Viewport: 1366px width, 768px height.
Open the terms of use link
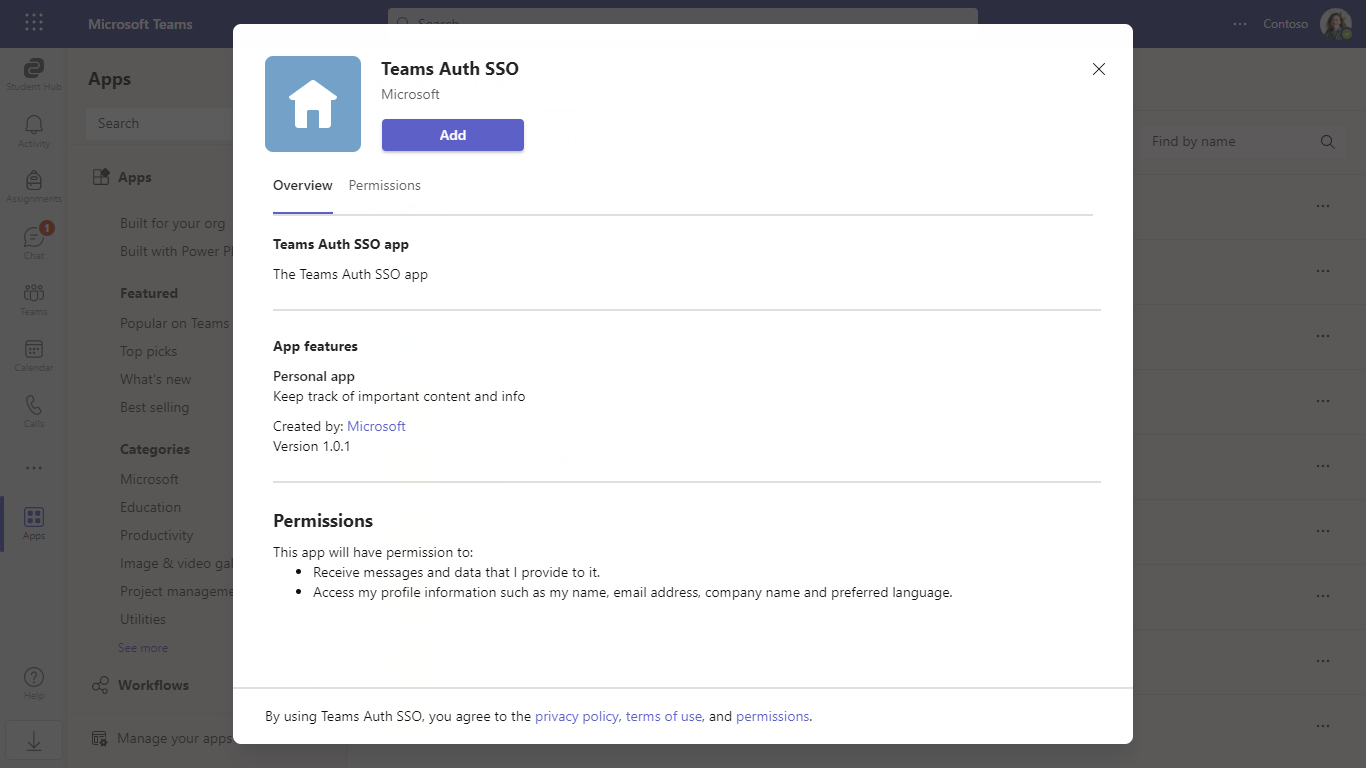tap(664, 717)
